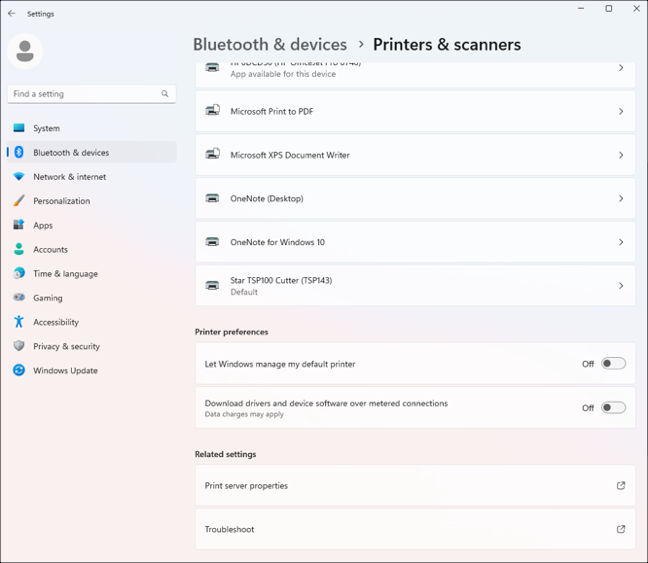Click the Privacy shield icon
This screenshot has height=563, width=648.
(x=19, y=346)
